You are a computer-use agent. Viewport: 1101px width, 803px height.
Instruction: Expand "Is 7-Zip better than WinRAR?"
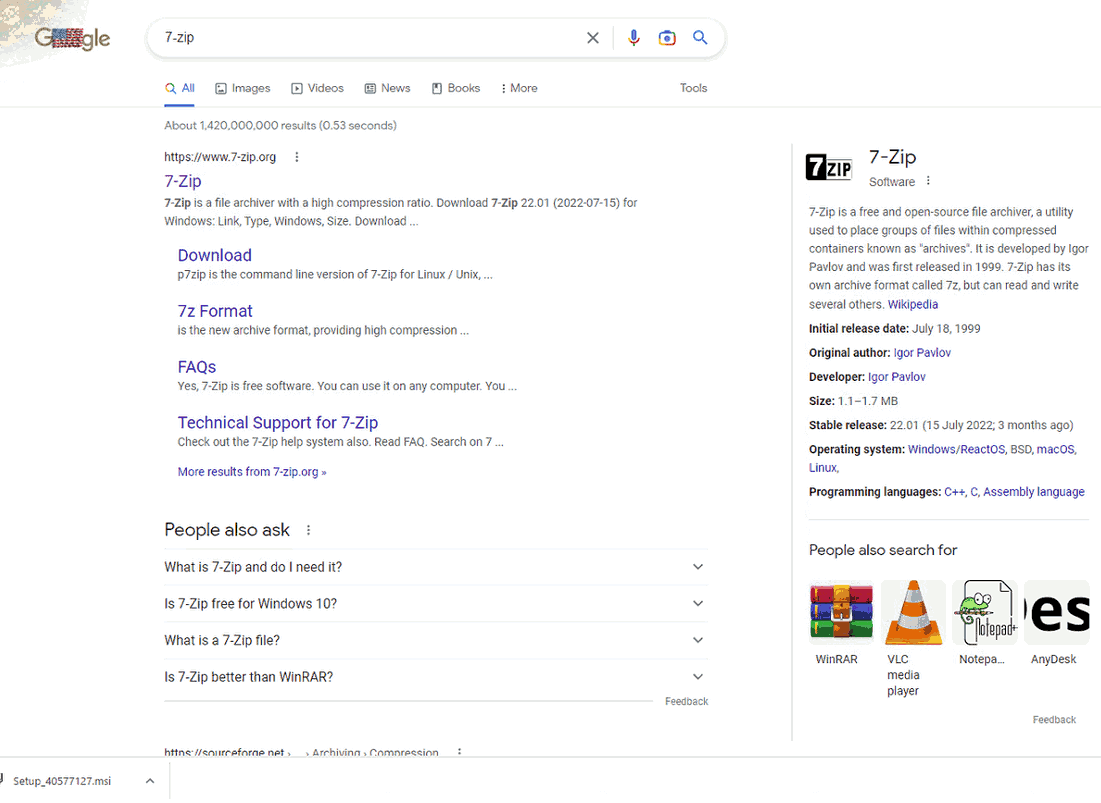[435, 677]
